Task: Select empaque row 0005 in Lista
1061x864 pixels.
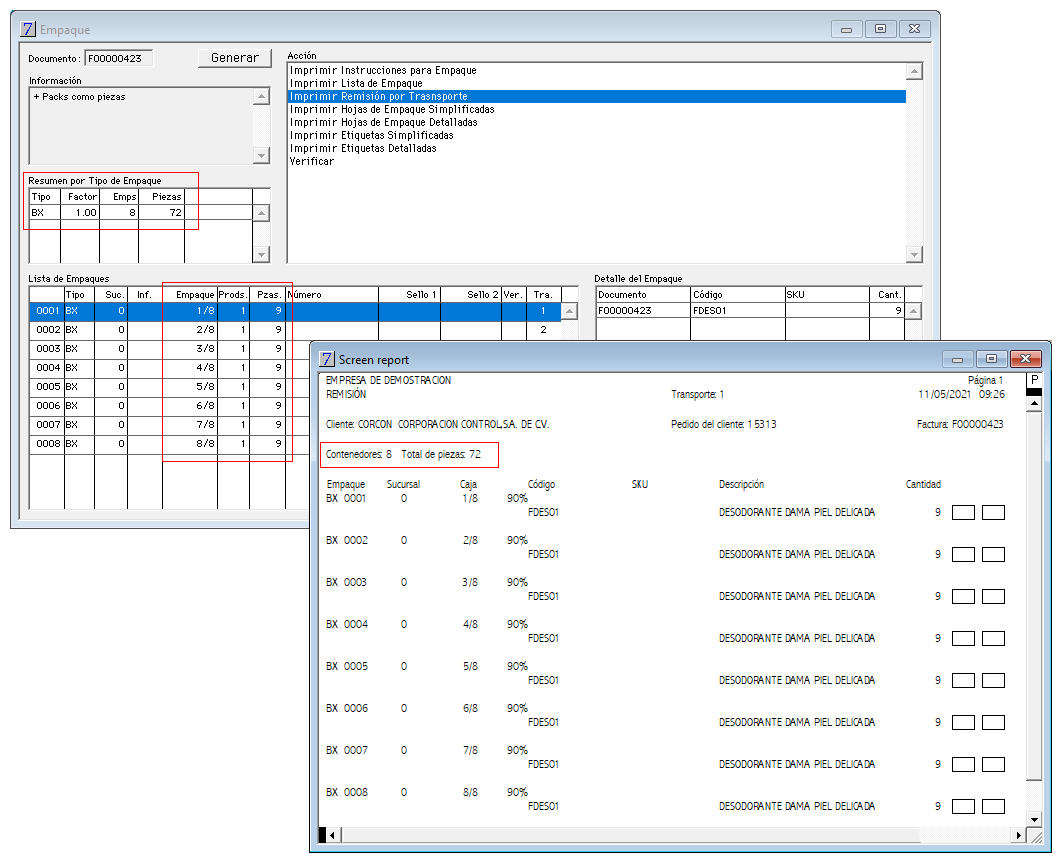Action: tap(169, 387)
